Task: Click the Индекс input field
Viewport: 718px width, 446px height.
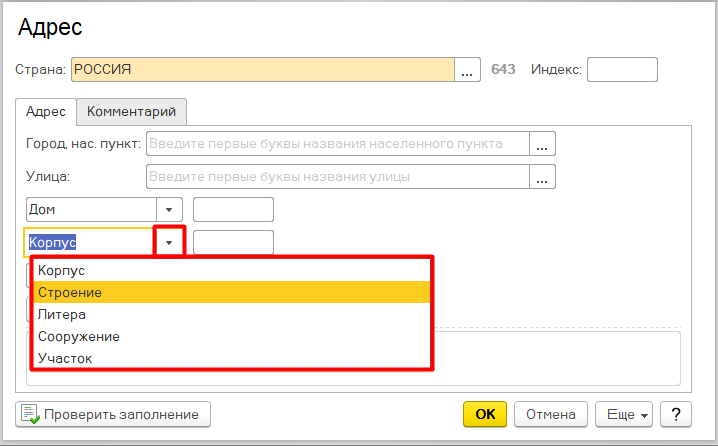Action: 621,70
